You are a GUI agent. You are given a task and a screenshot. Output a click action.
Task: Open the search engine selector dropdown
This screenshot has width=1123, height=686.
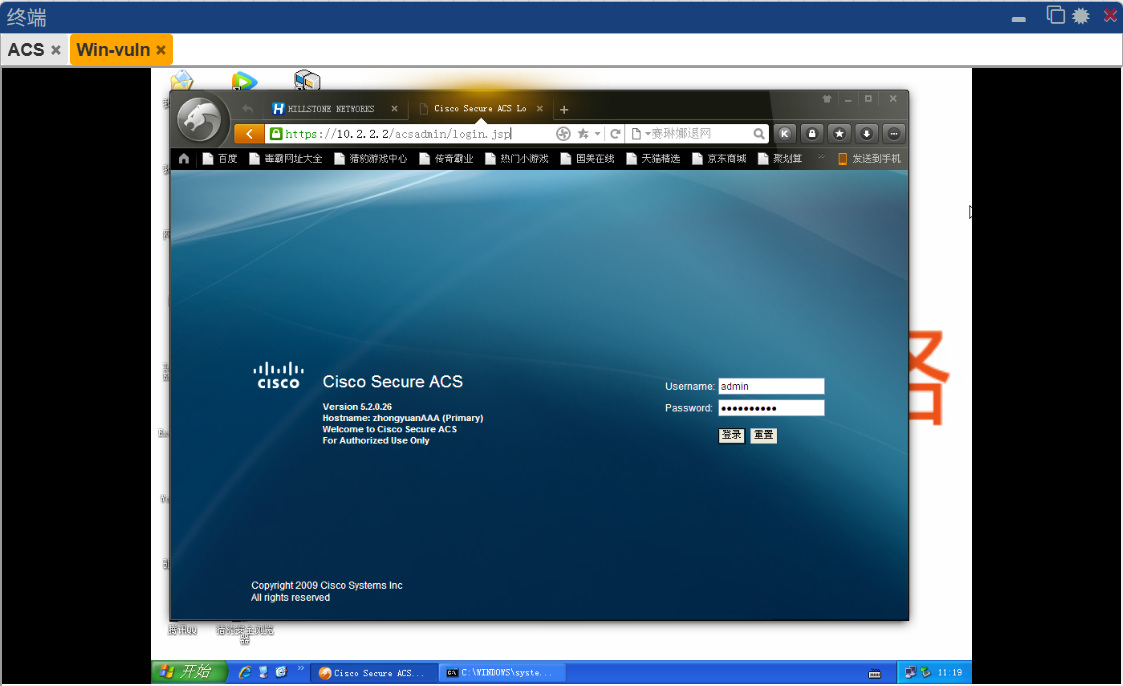(x=640, y=134)
